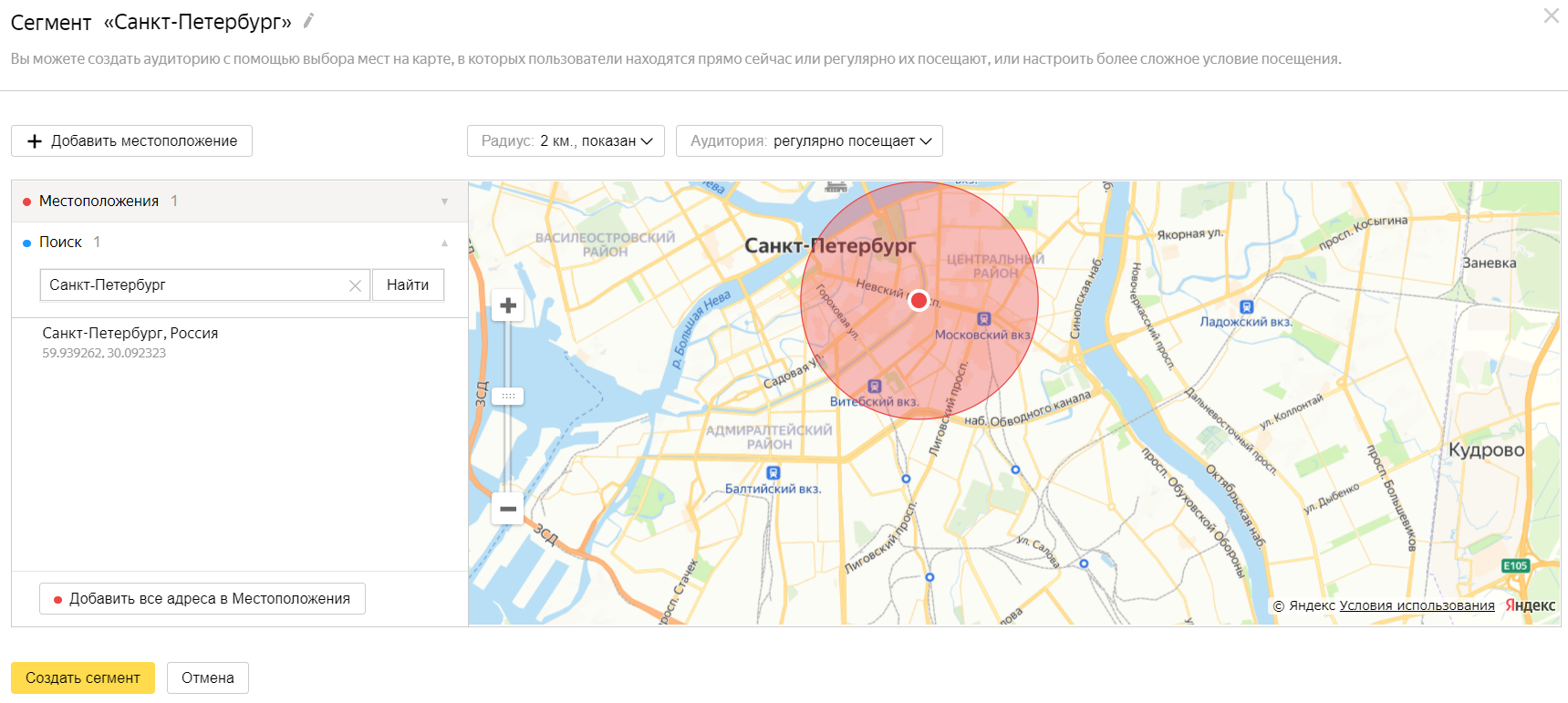The height and width of the screenshot is (703, 1568).
Task: Click the Адмиралтейский район map label
Action: [769, 438]
